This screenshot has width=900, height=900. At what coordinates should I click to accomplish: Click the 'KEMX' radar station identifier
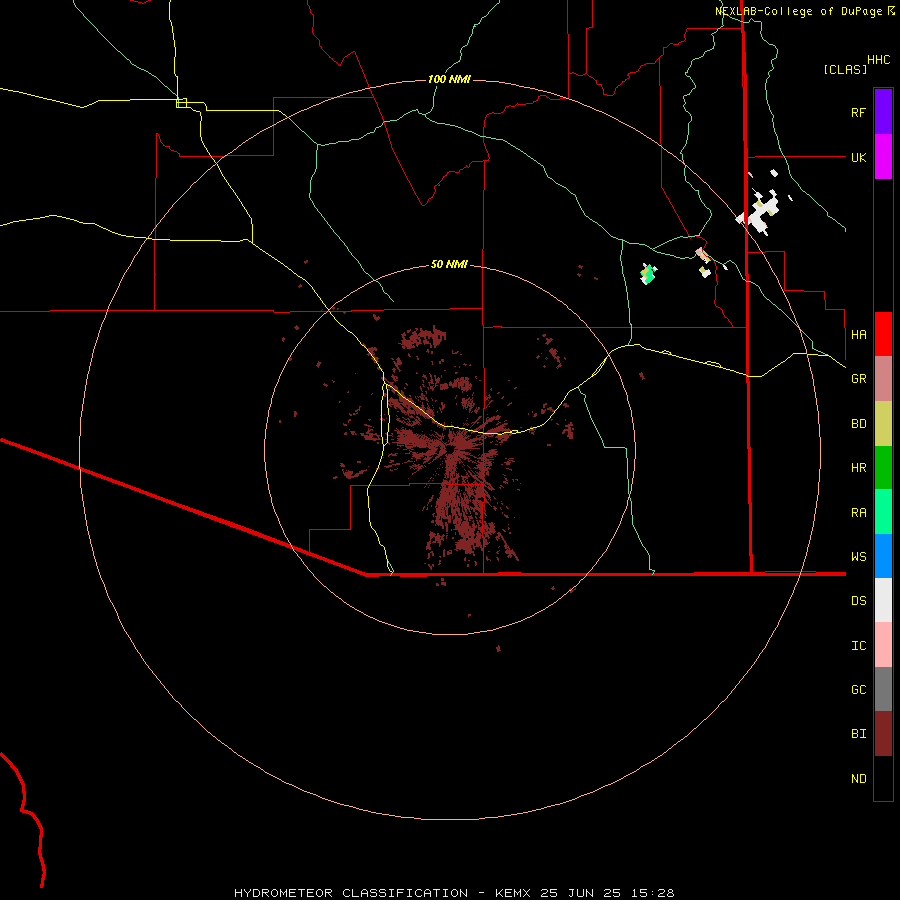(513, 893)
